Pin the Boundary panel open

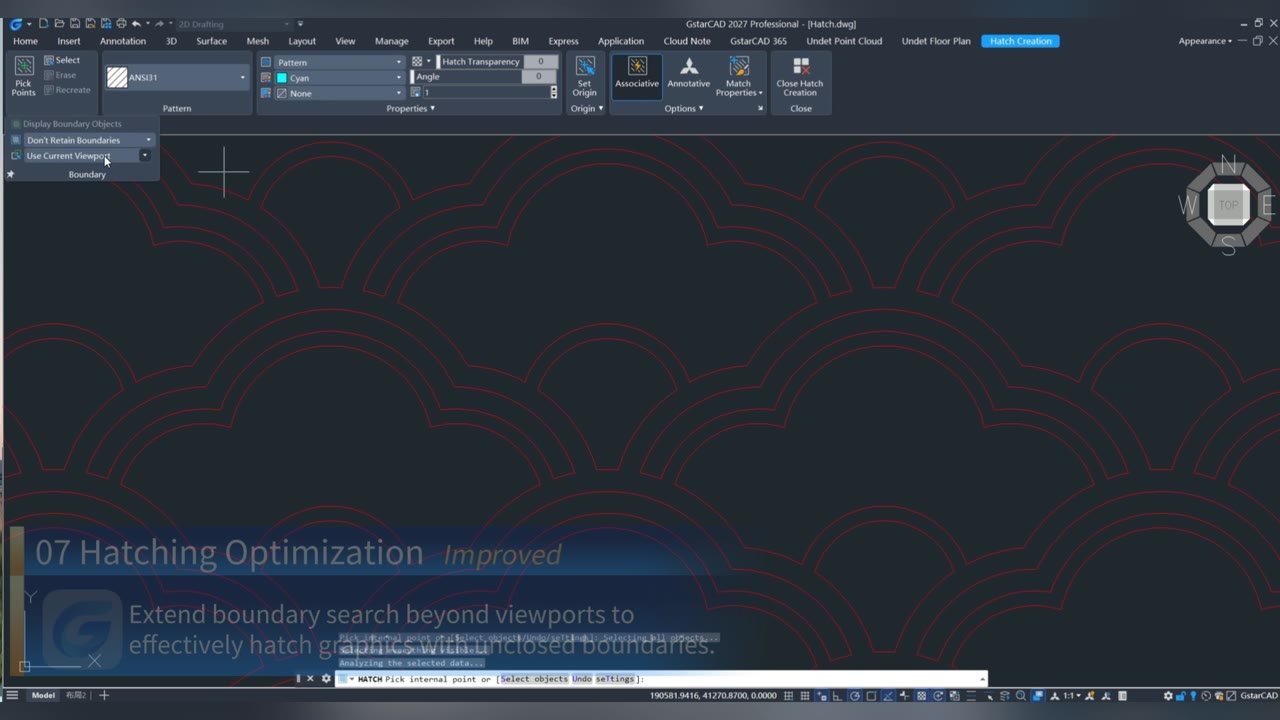pyautogui.click(x=11, y=174)
